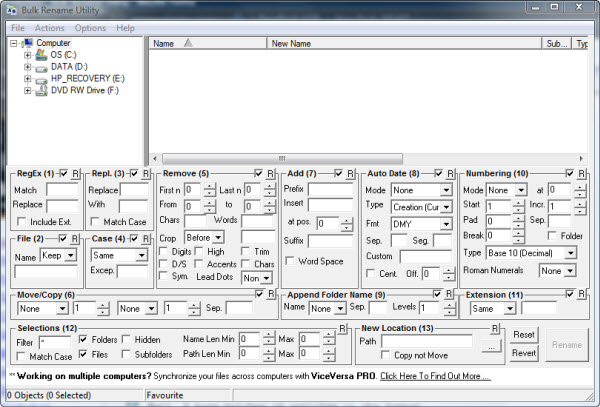This screenshot has width=600, height=407.
Task: Browse for path with the ... button
Action: [492, 347]
